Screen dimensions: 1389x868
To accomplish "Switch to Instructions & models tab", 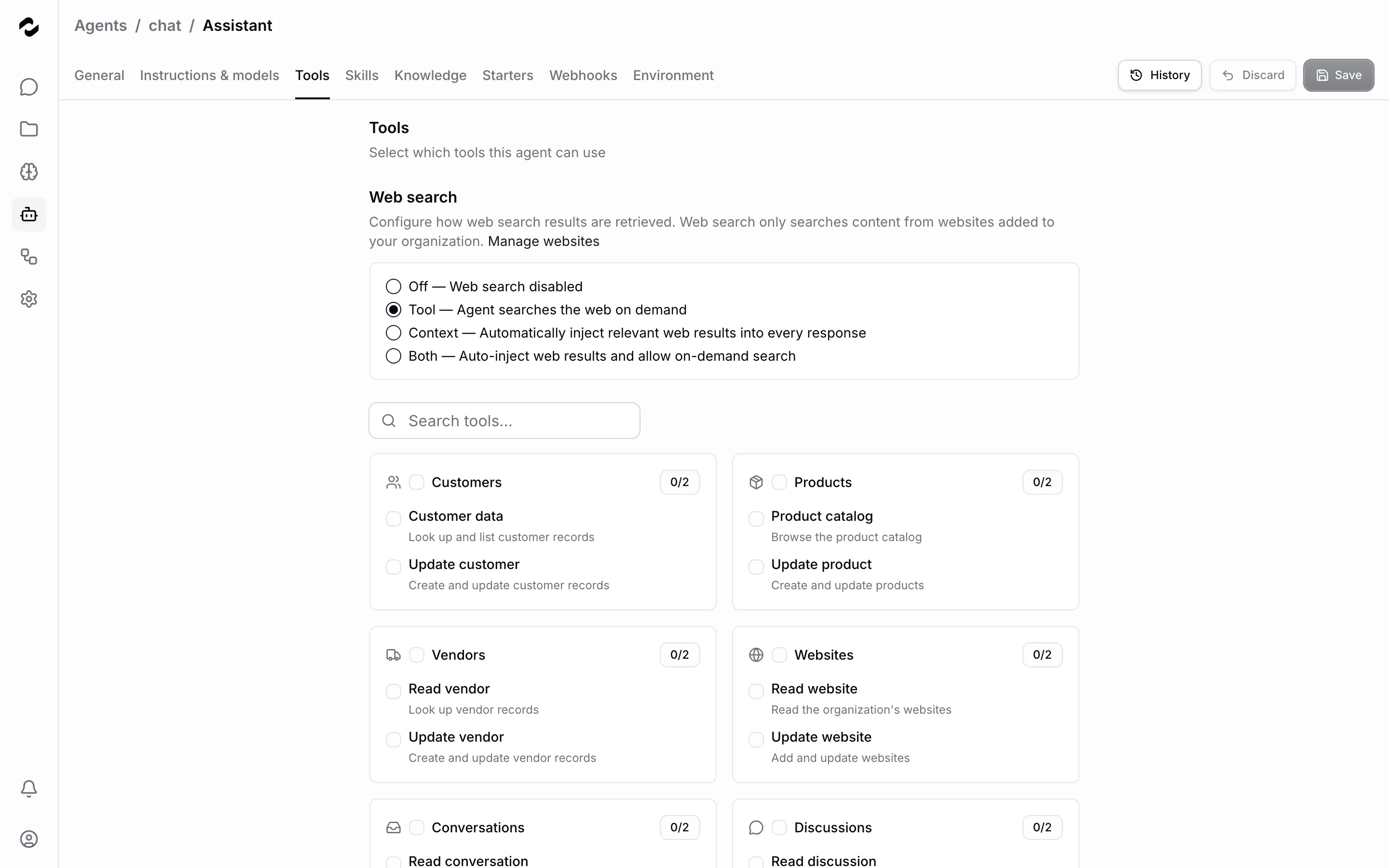I will click(209, 75).
